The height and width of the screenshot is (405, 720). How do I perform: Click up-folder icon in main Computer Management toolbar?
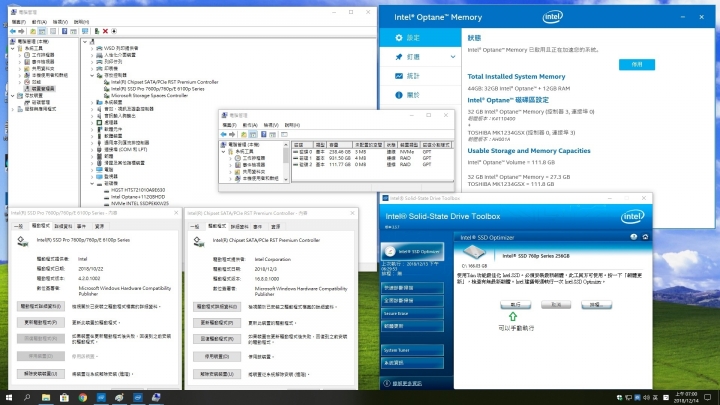[x=33, y=31]
